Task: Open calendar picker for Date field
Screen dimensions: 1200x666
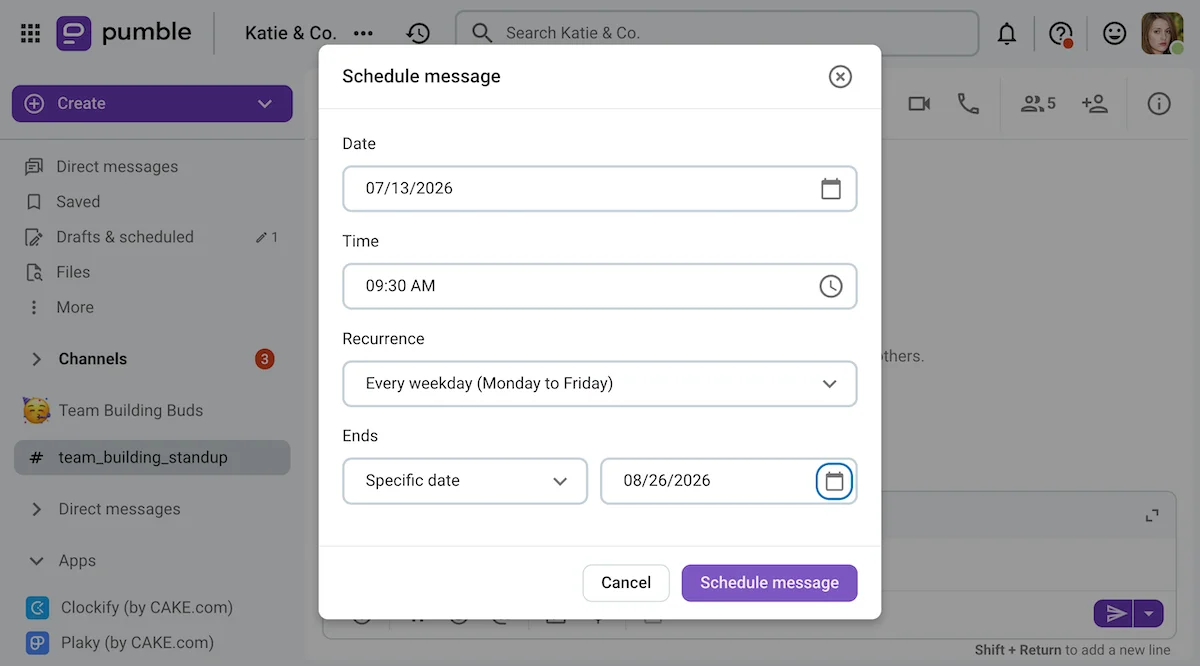Action: (x=831, y=188)
